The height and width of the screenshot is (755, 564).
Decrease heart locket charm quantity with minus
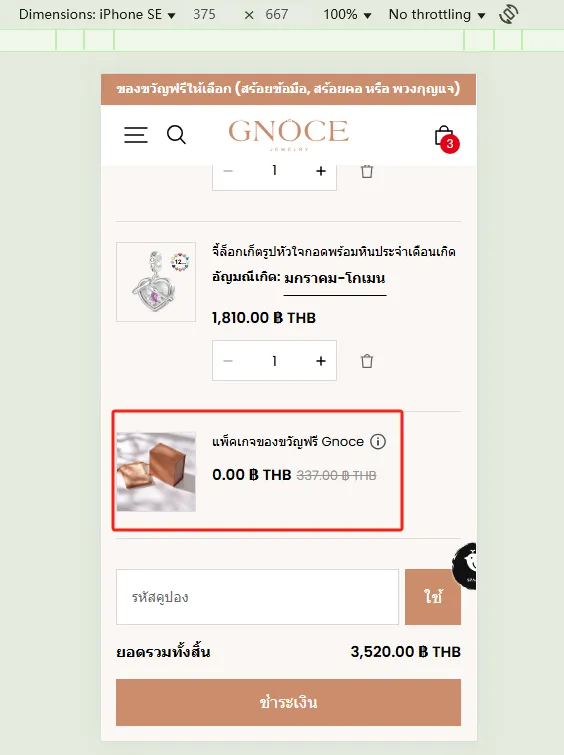[x=228, y=361]
